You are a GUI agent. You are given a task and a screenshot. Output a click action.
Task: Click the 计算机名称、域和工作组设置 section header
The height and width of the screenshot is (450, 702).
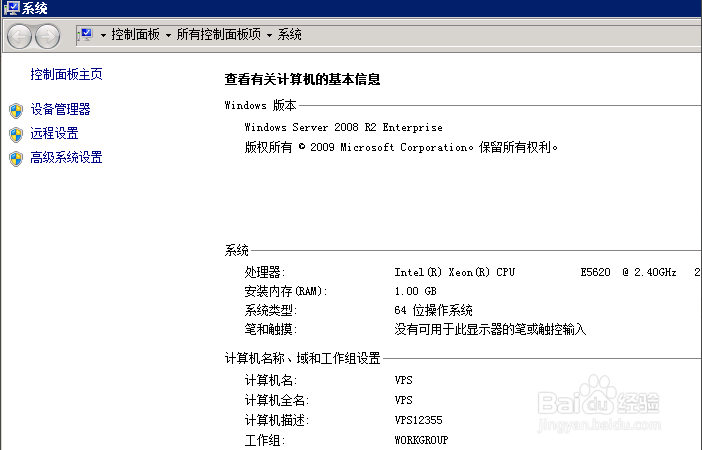tap(302, 358)
